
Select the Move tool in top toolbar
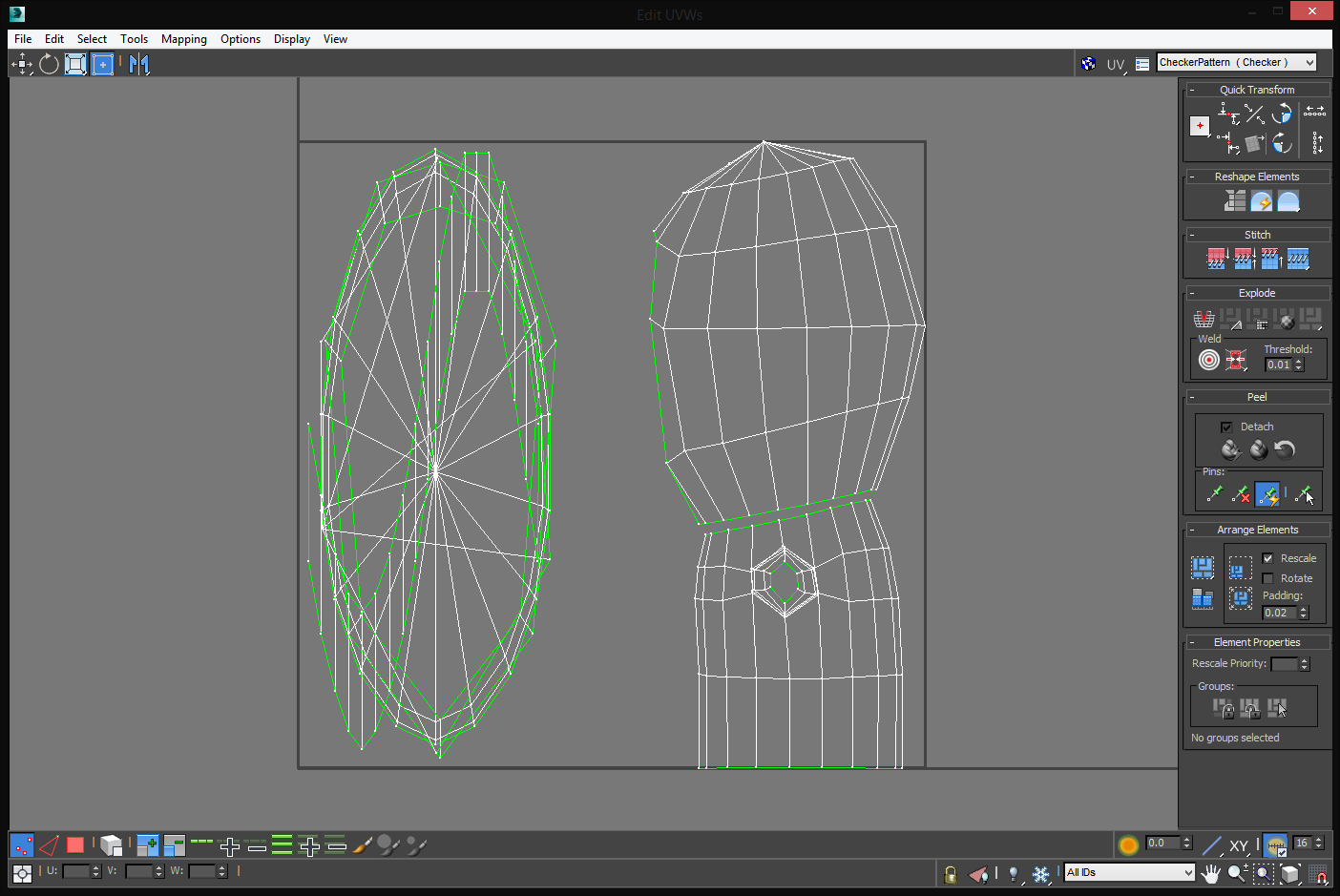(x=22, y=64)
